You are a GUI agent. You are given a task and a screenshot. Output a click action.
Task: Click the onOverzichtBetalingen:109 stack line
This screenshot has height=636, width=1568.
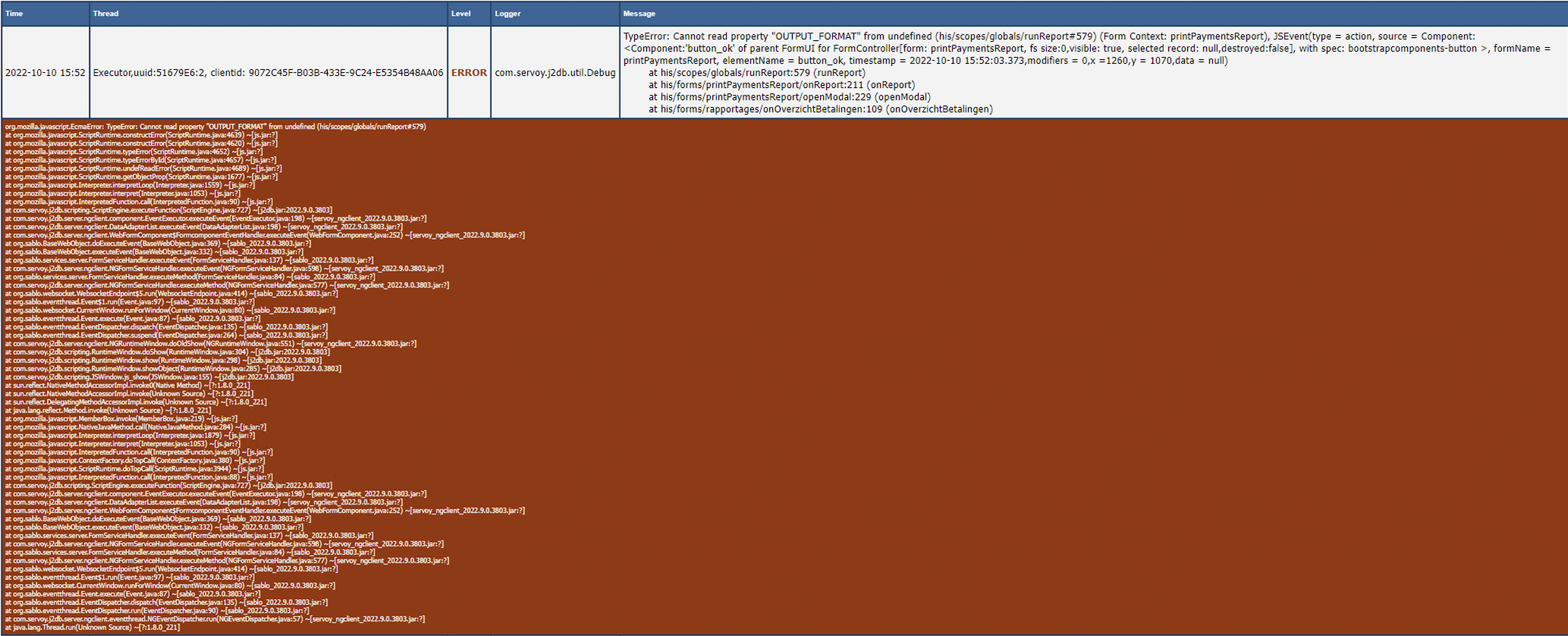[820, 109]
